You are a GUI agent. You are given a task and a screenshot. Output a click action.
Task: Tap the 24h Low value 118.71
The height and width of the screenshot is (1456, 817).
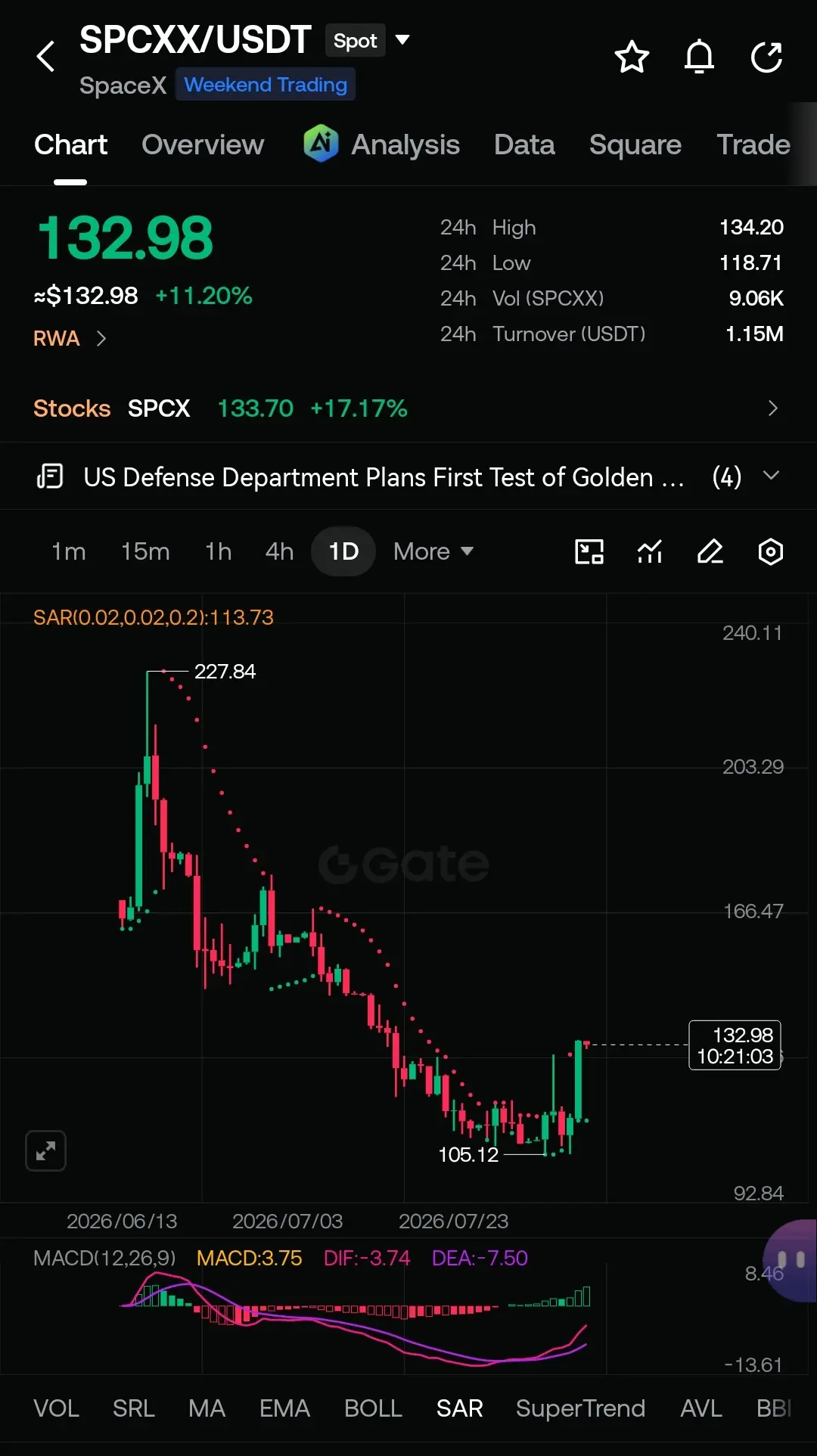pos(751,262)
